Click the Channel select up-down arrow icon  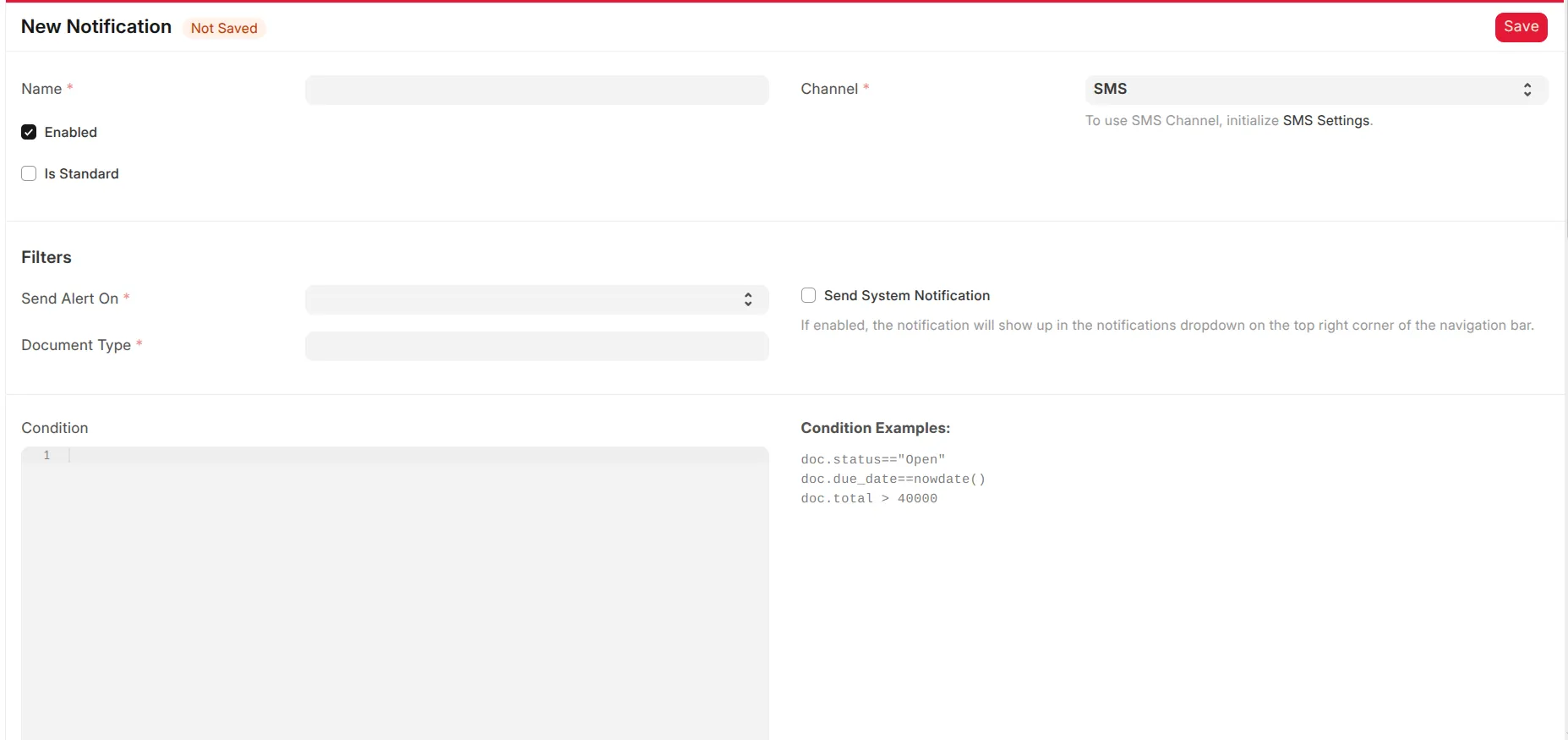point(1527,90)
